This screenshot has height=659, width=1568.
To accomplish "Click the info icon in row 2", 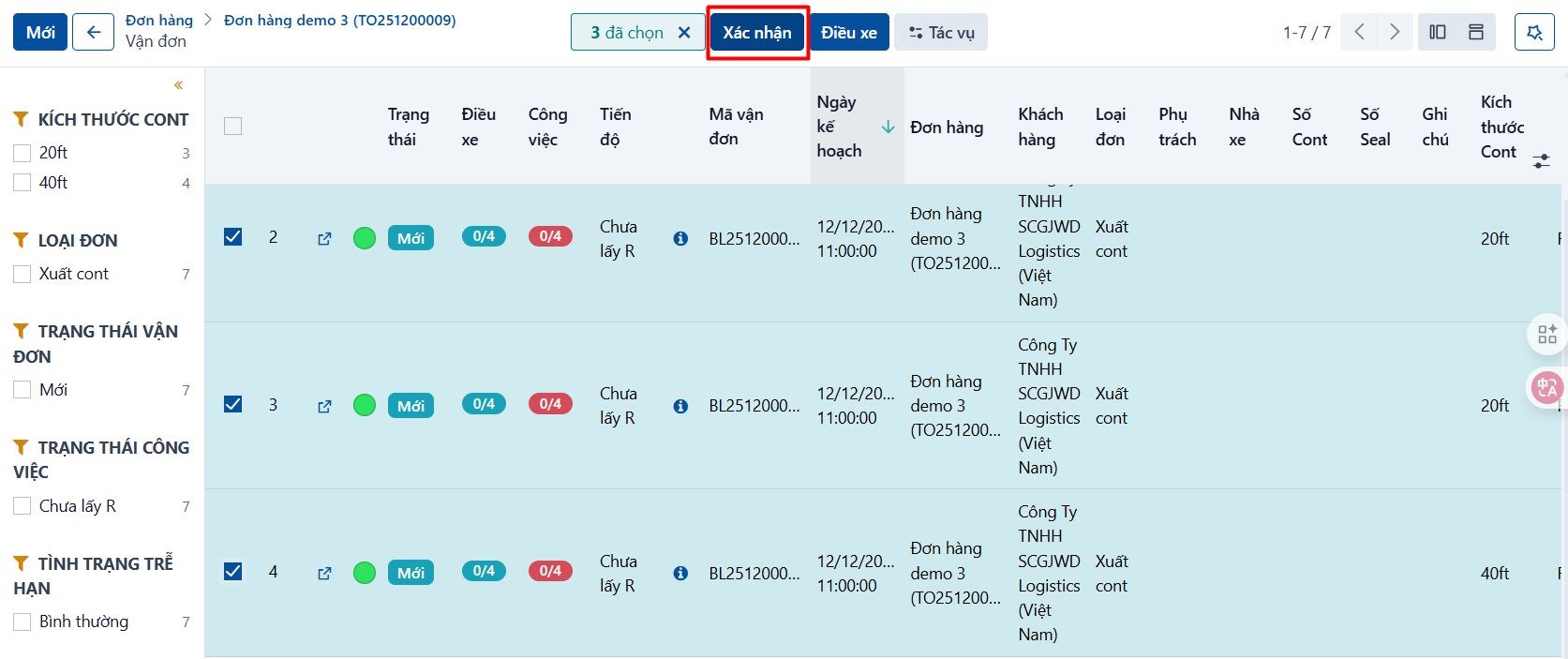I will click(680, 238).
